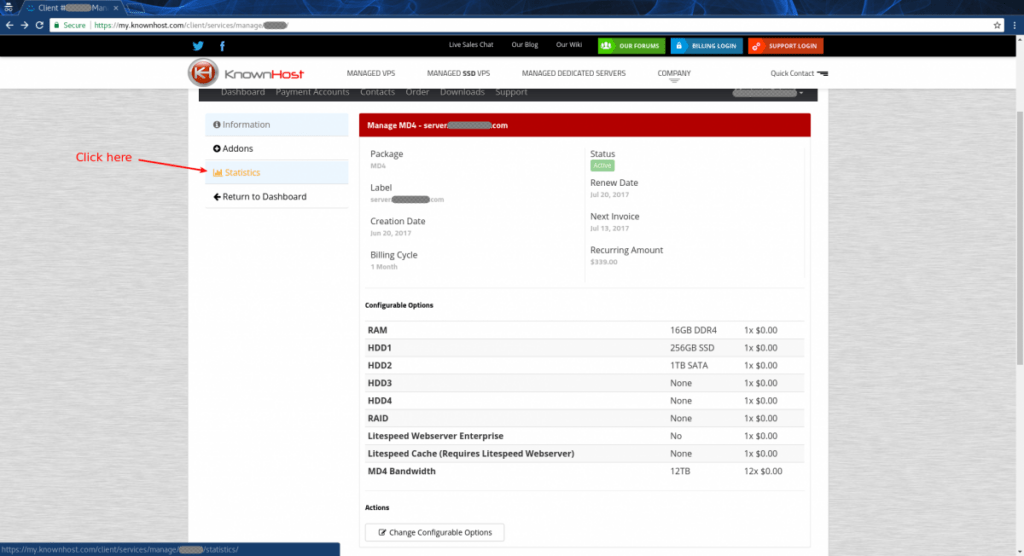1024x556 pixels.
Task: Click Order in client nav bar
Action: click(x=417, y=92)
